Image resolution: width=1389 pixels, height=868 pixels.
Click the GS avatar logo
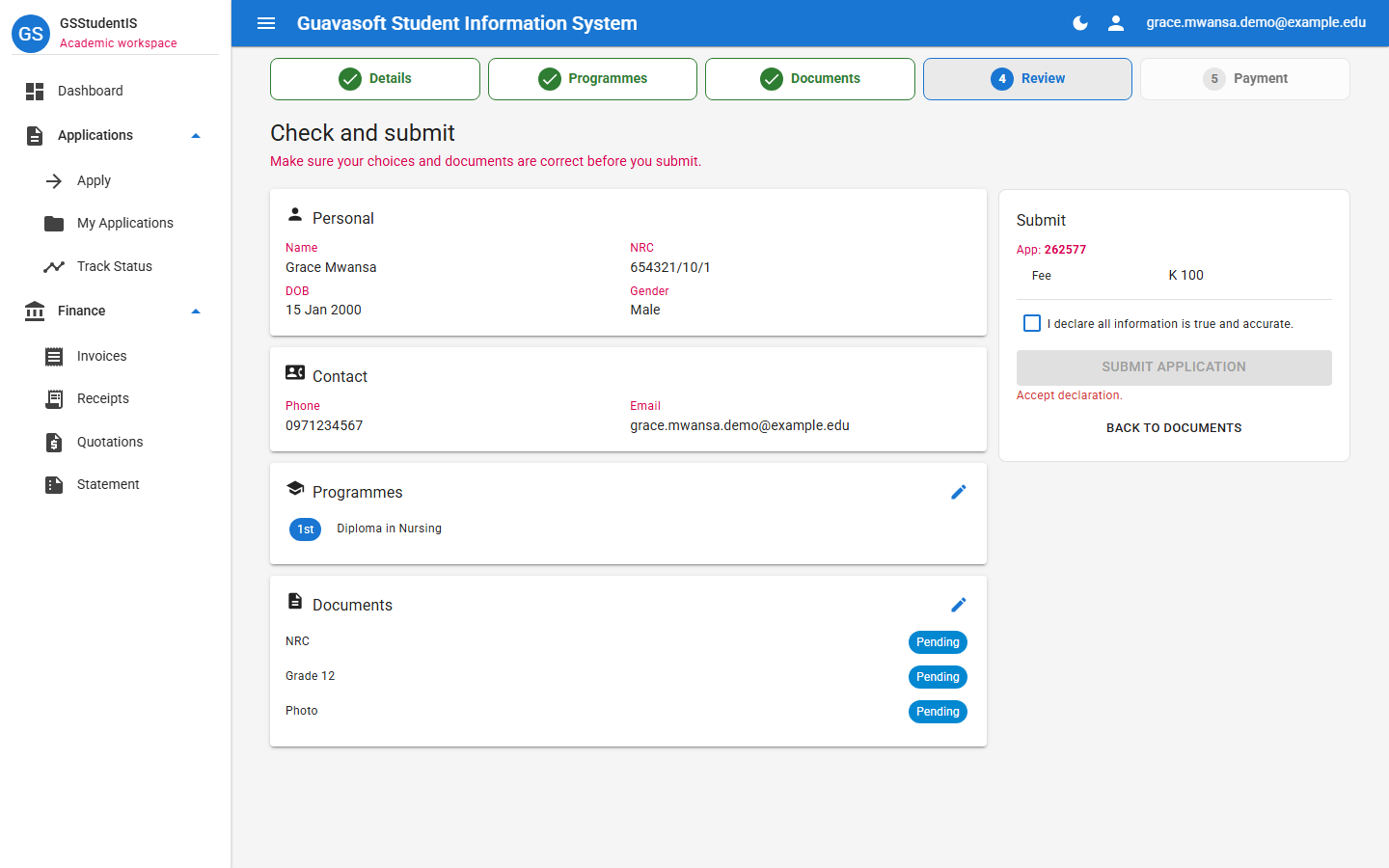pyautogui.click(x=31, y=34)
